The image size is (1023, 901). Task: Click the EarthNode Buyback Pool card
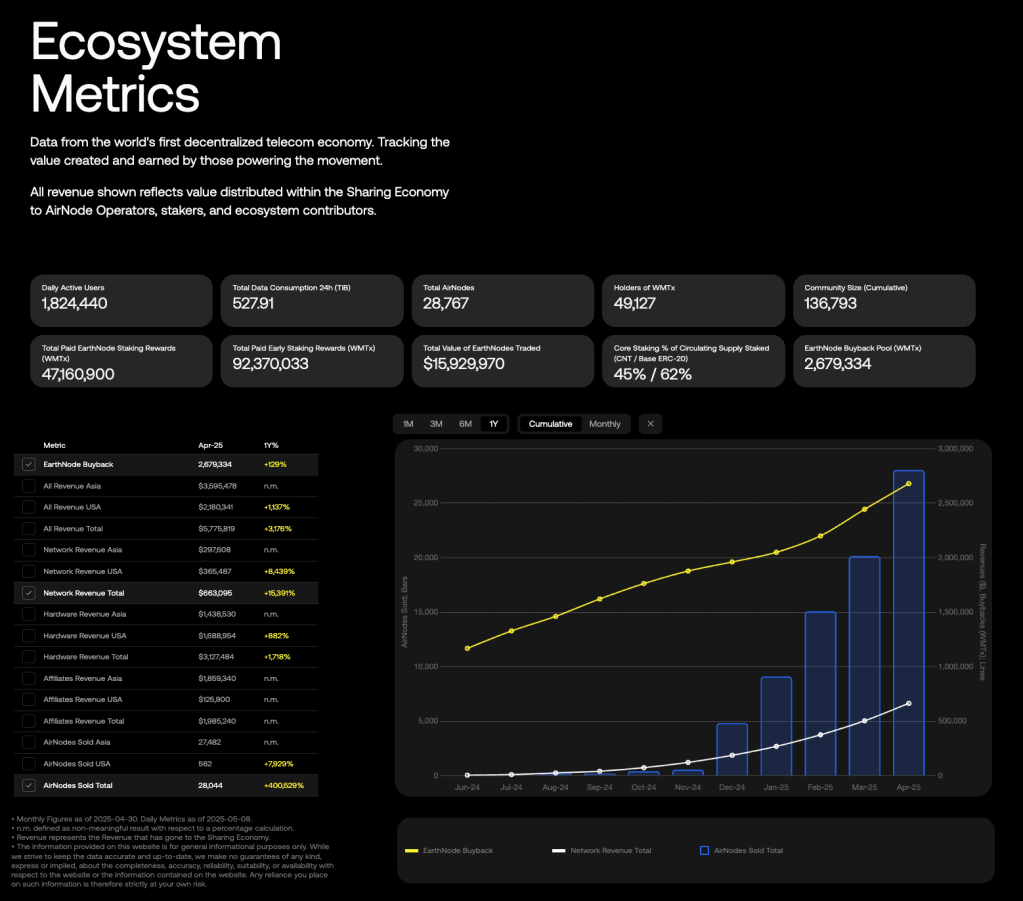(884, 361)
